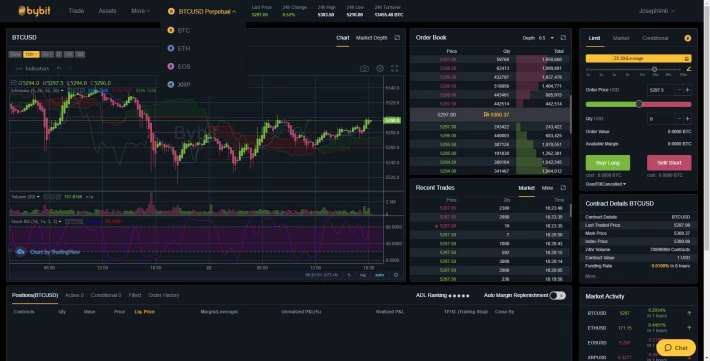Toggle Stoch RSI indicator visibility
This screenshot has height=361, width=710.
point(67,221)
